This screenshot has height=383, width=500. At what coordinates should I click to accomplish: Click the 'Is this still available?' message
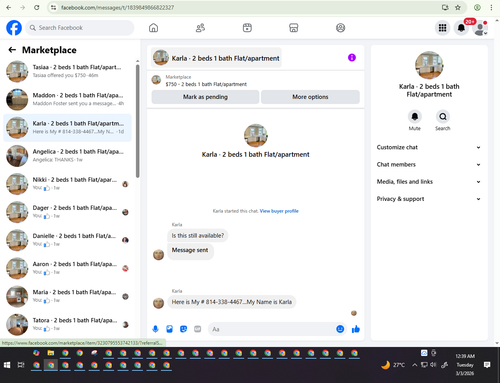[198, 236]
